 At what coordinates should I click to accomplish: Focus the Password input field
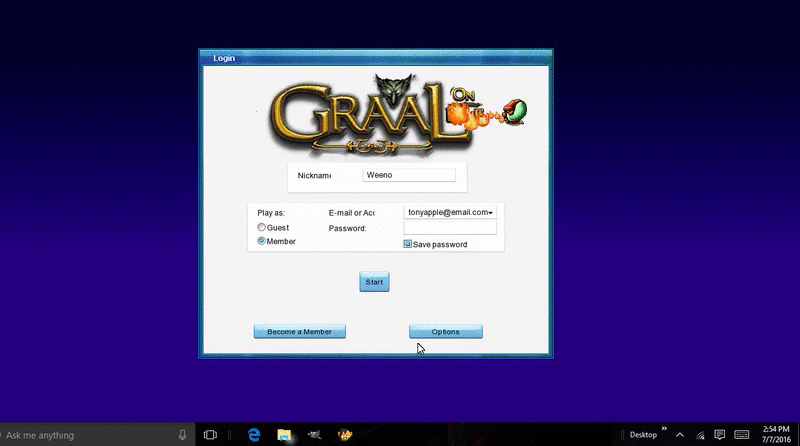450,228
